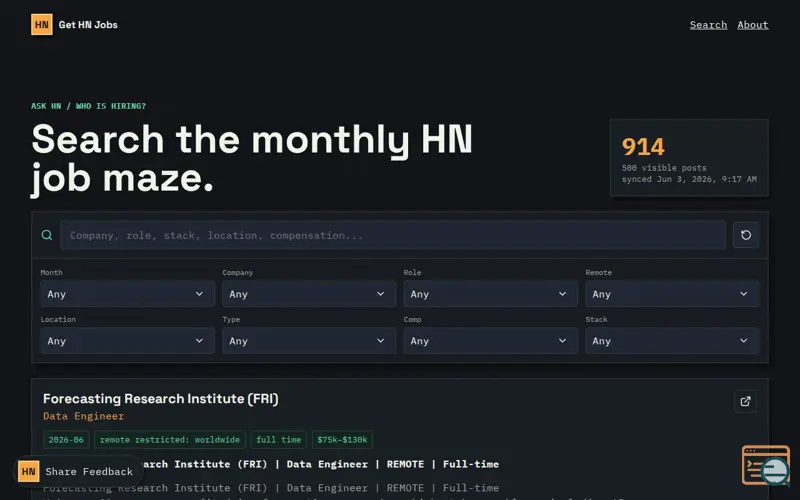
Task: Open the Comp filter dropdown
Action: [490, 341]
